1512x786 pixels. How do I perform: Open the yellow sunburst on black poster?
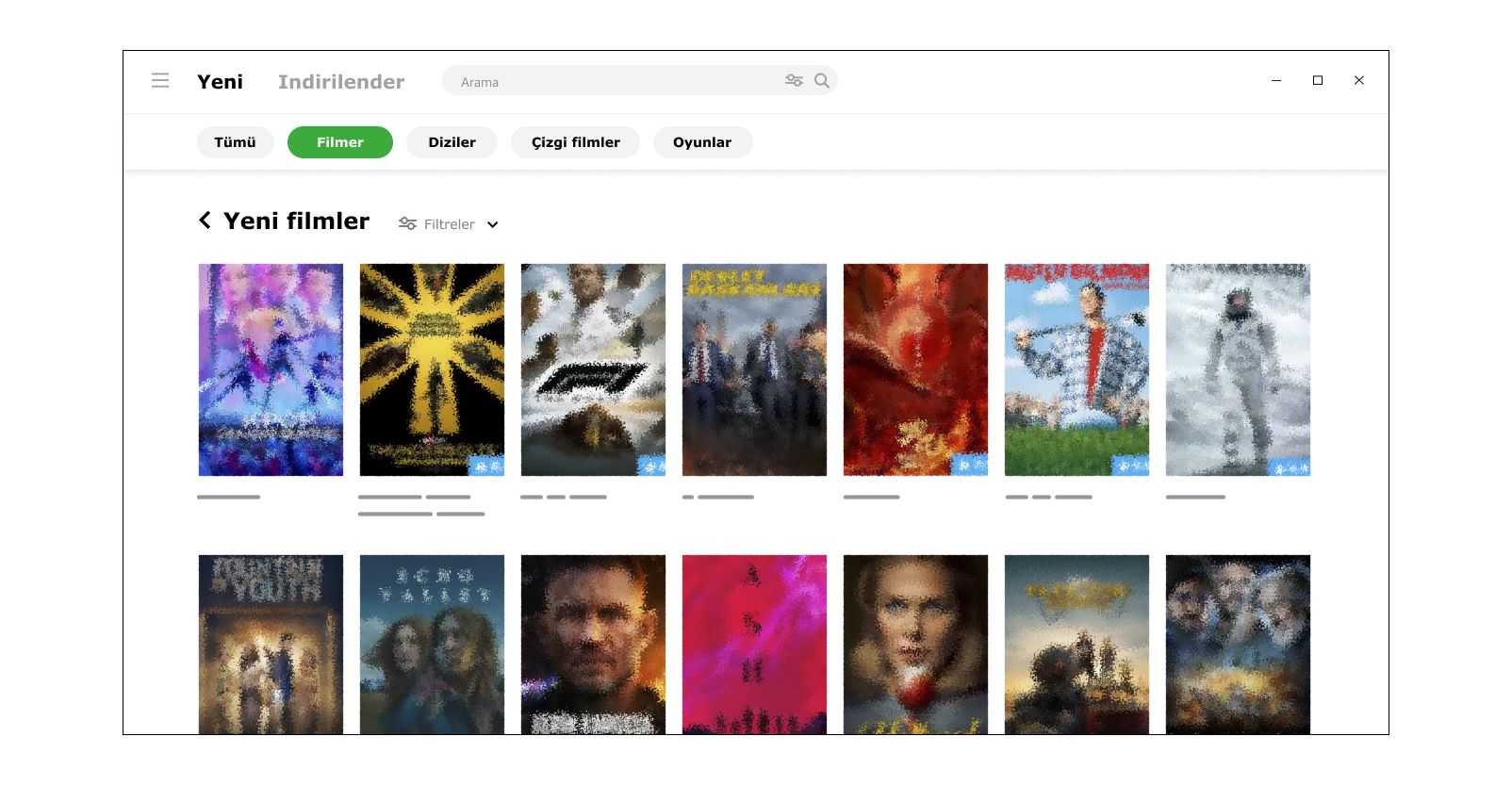point(432,369)
